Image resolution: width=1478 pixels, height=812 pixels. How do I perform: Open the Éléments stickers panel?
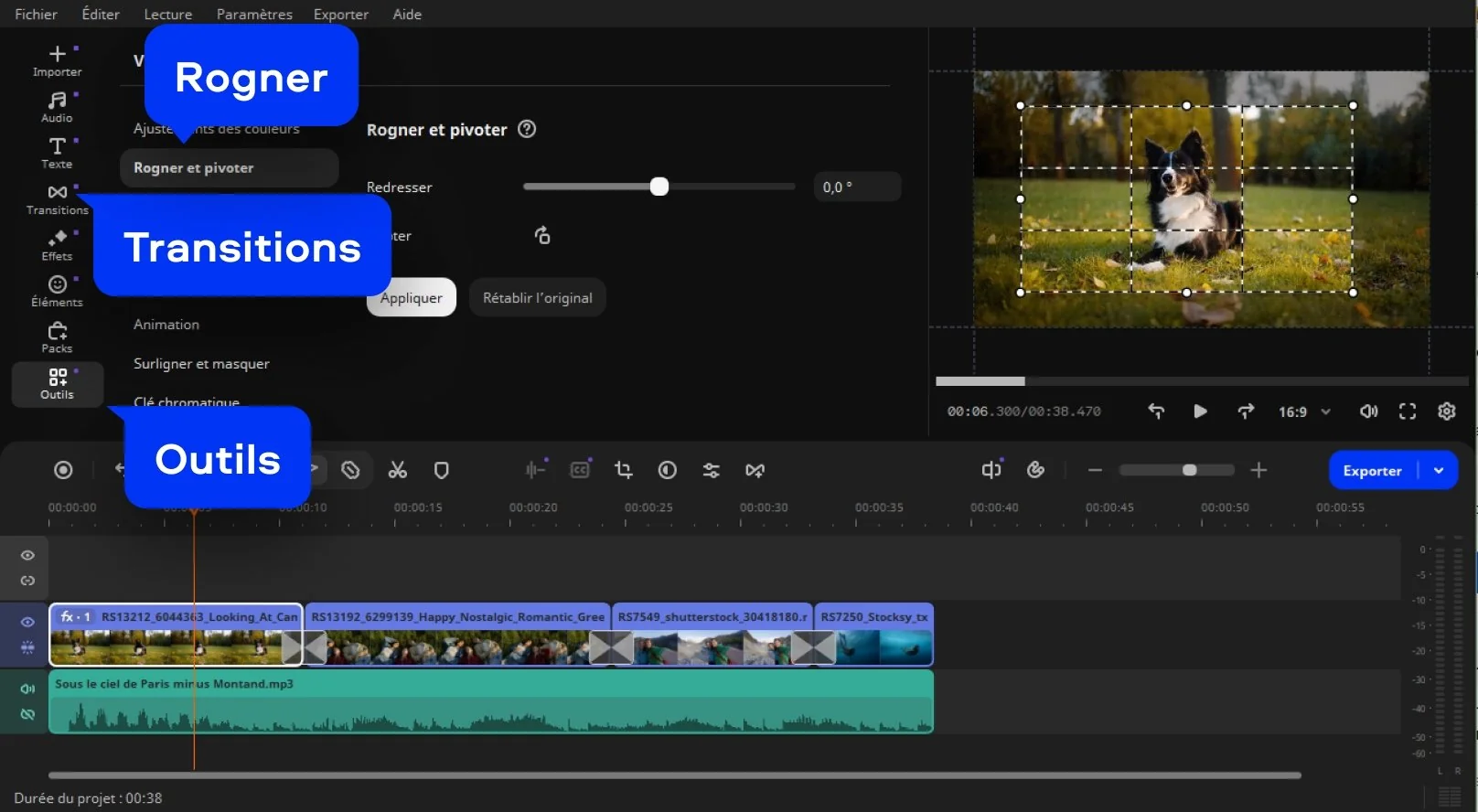coord(57,291)
